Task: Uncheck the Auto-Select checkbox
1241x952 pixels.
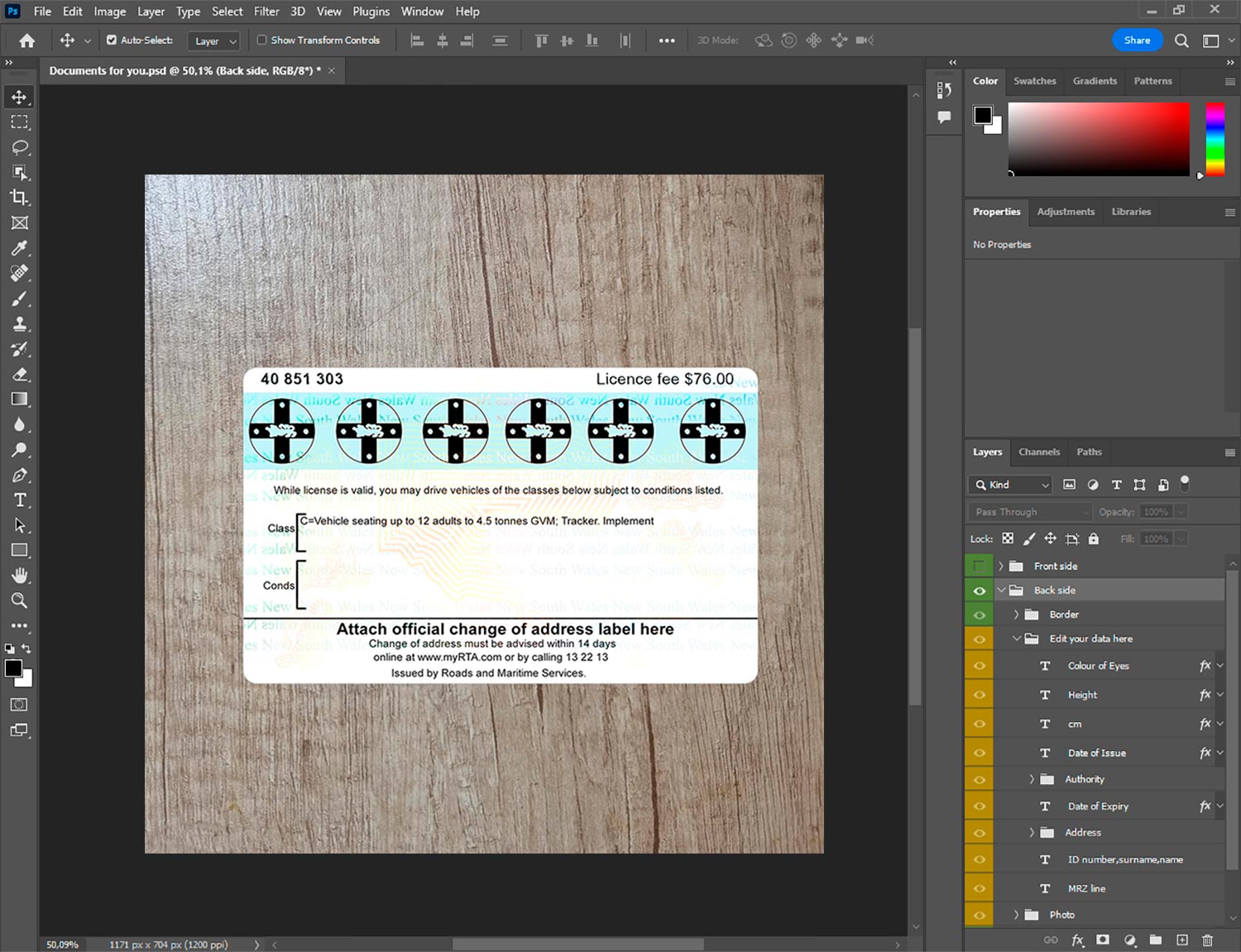Action: coord(112,40)
